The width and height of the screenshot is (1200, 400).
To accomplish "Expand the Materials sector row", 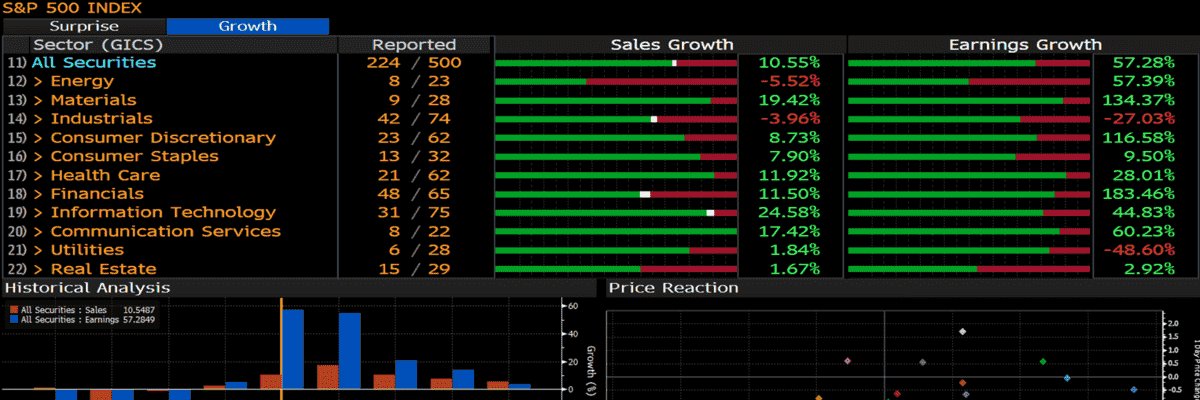I will coord(84,100).
